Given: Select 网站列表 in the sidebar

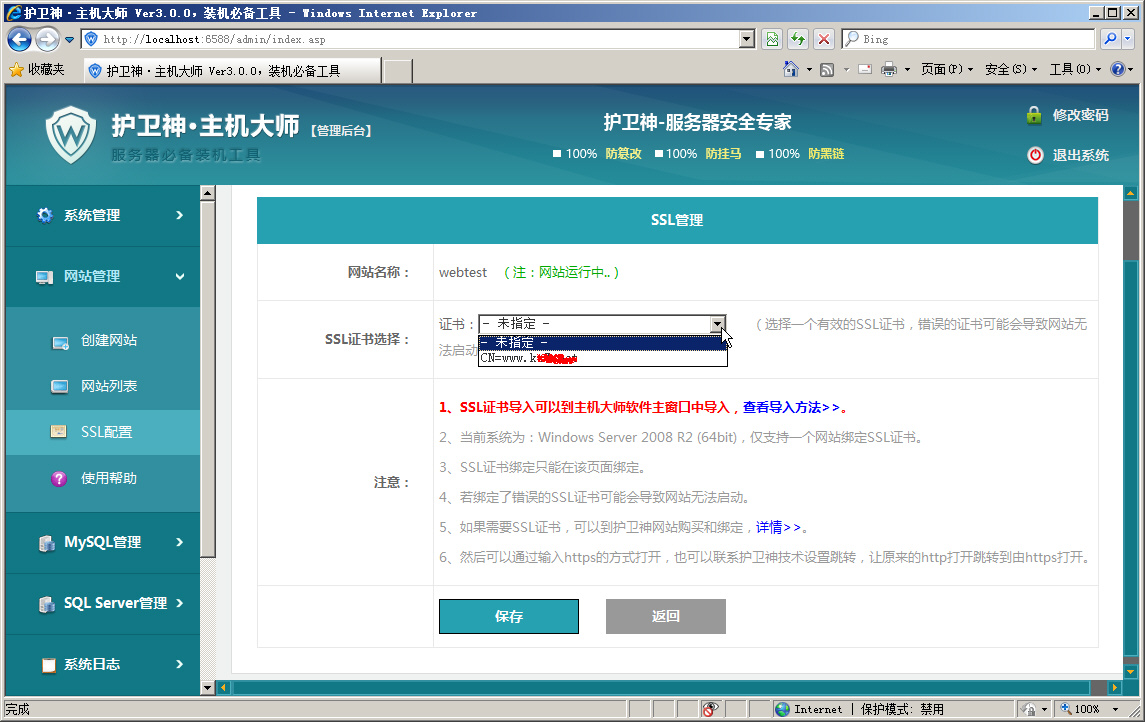Looking at the screenshot, I should click(108, 386).
